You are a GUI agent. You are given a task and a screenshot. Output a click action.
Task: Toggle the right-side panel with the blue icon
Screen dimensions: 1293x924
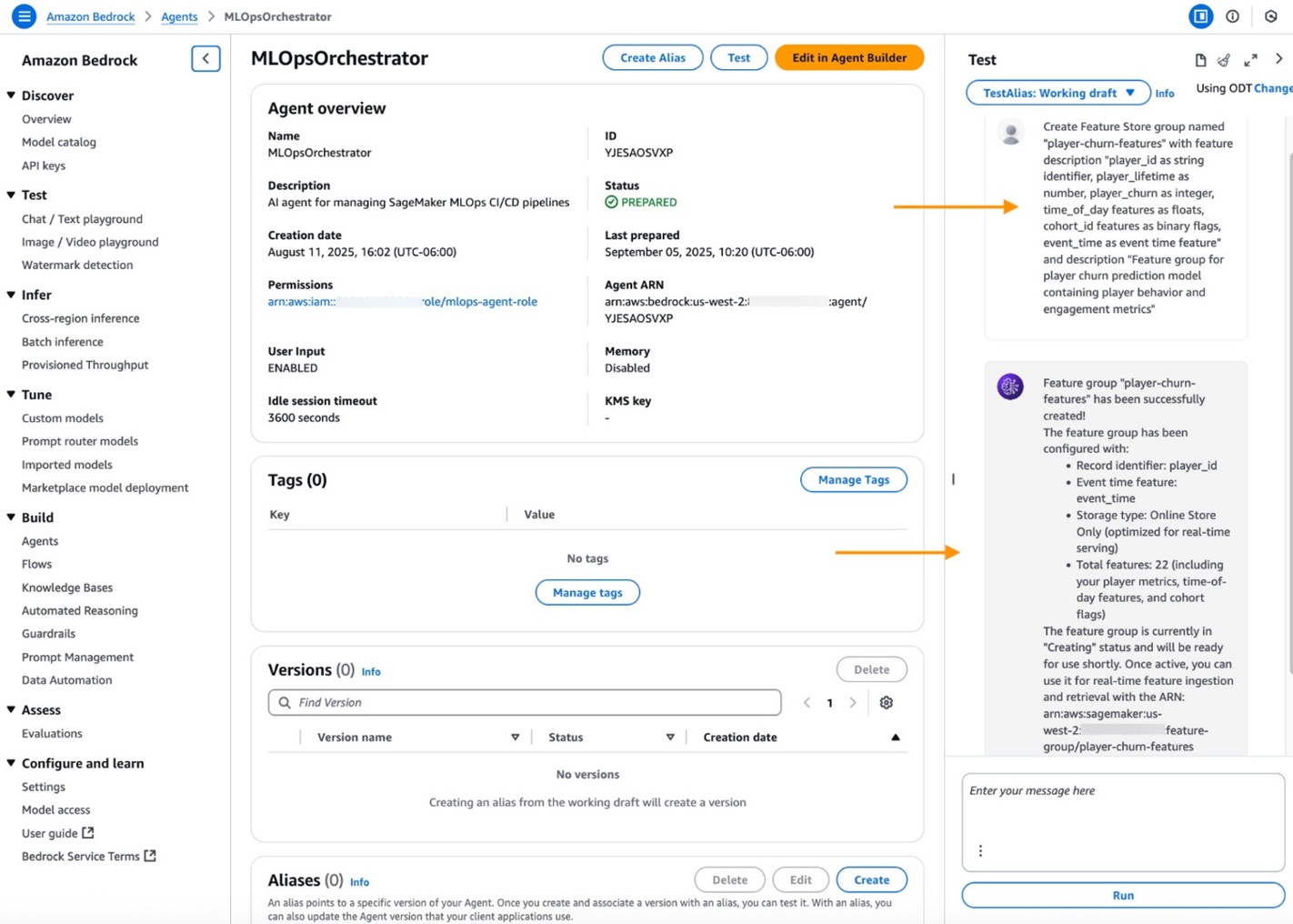(x=1200, y=15)
